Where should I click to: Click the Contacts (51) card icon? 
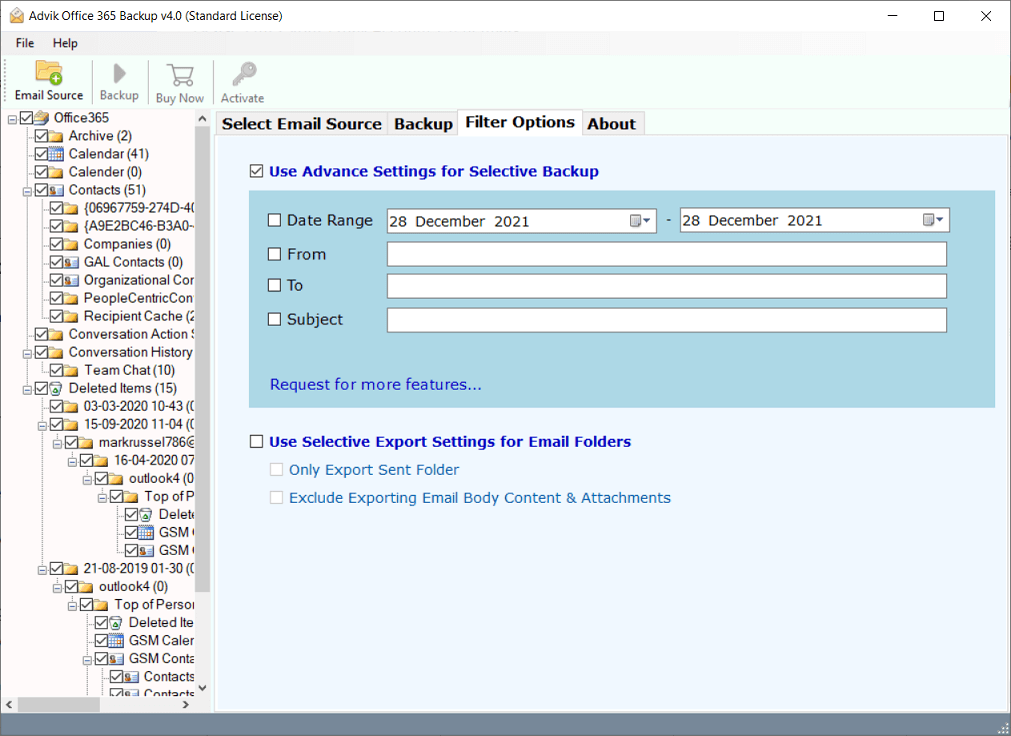[56, 190]
